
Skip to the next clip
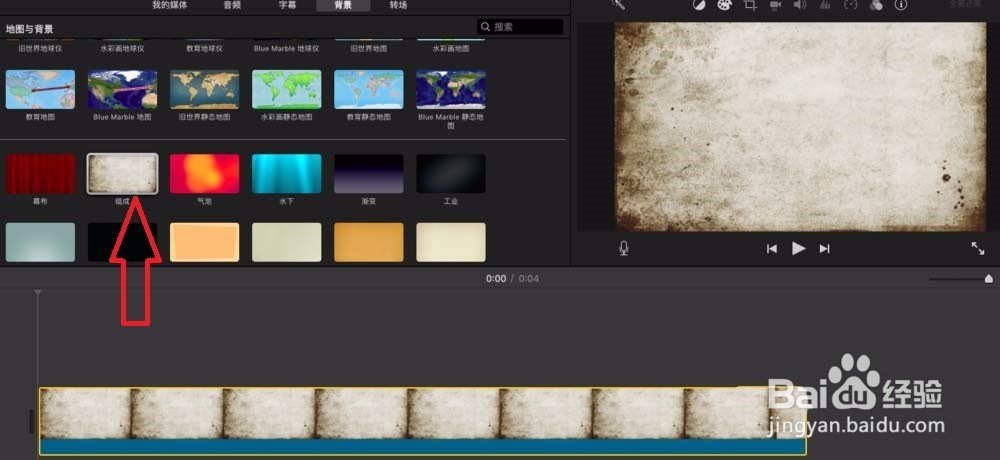(825, 249)
